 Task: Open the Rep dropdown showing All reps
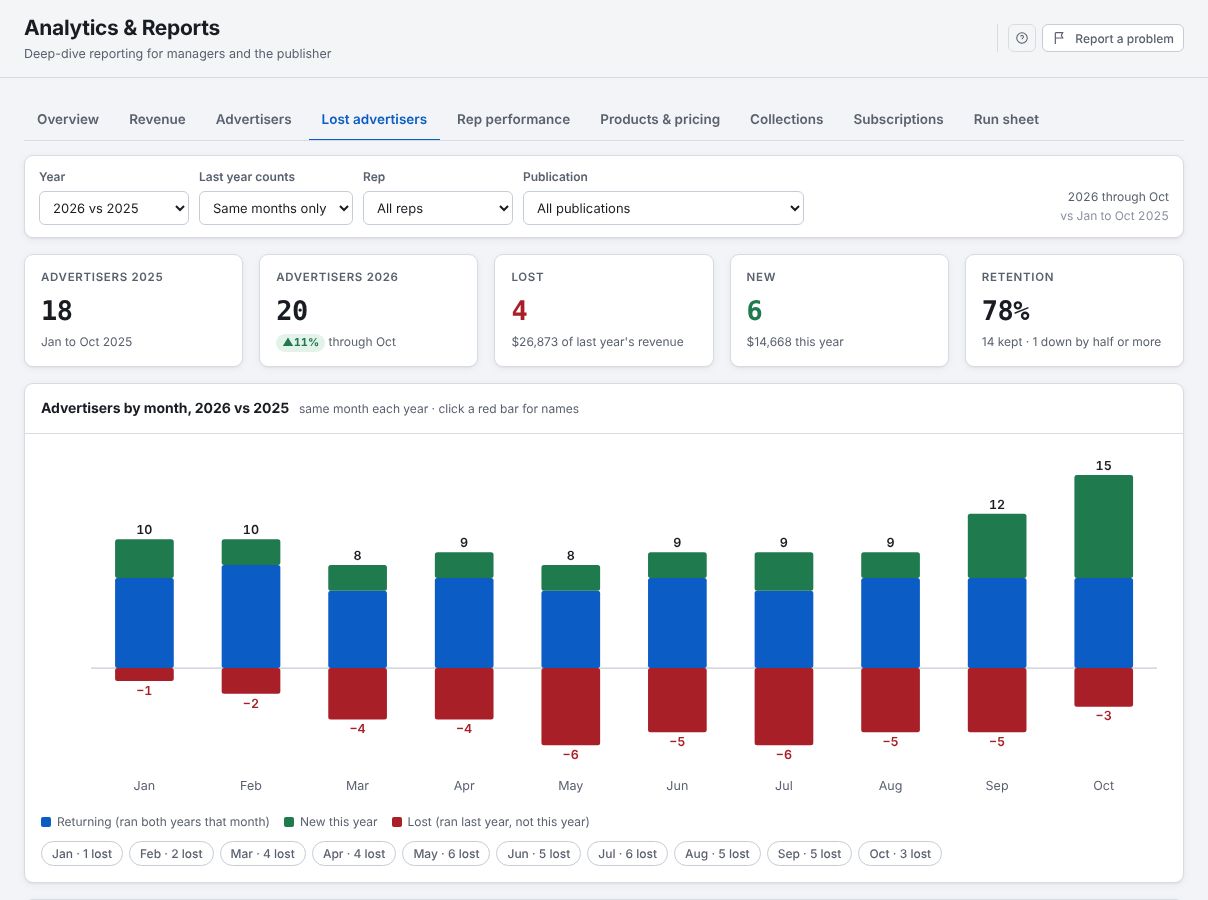438,208
